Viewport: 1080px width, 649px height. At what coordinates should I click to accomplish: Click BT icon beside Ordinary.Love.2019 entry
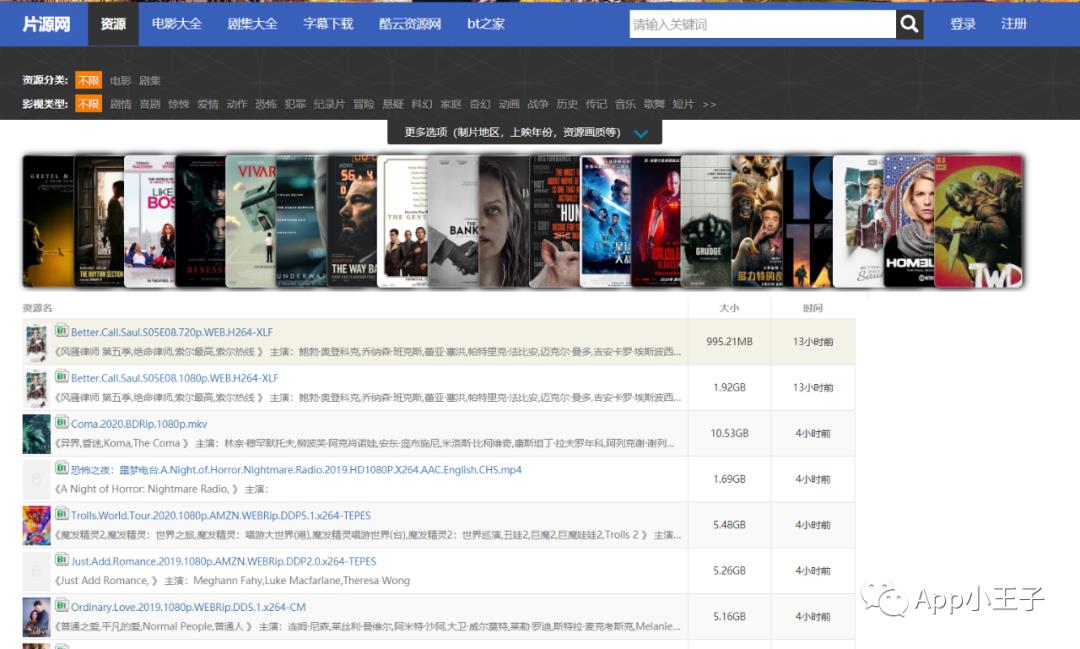62,606
